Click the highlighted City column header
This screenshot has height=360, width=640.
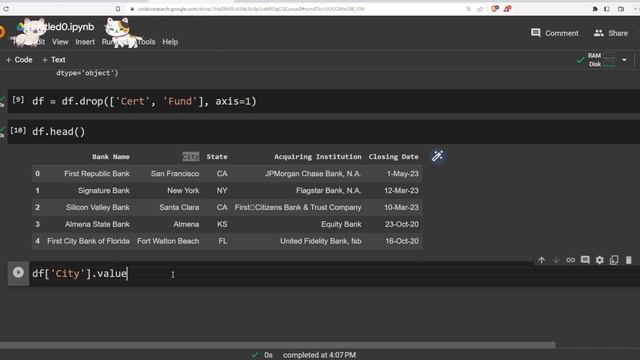pyautogui.click(x=191, y=156)
